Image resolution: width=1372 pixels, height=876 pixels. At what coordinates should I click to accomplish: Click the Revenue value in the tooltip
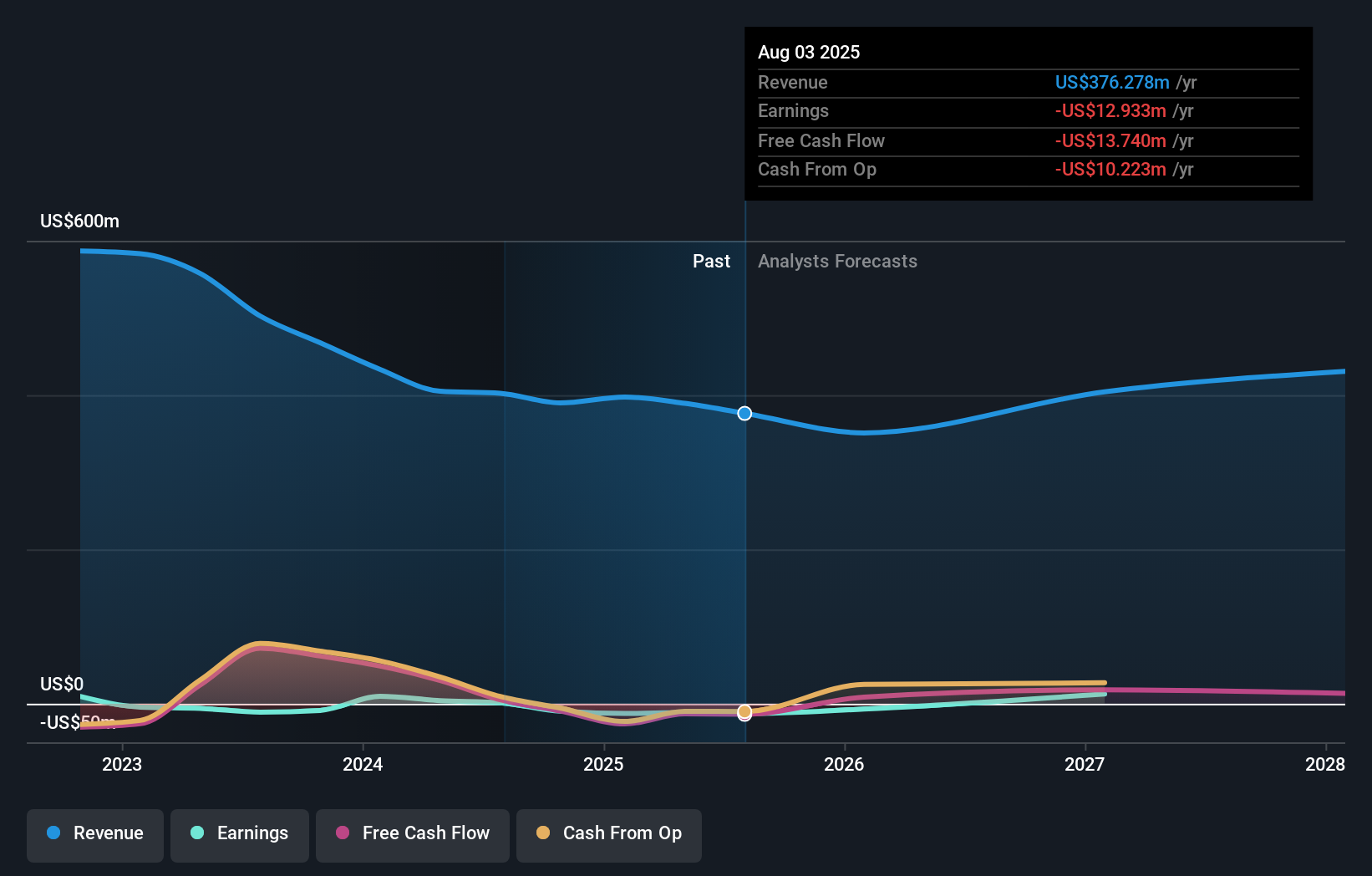(x=1112, y=82)
